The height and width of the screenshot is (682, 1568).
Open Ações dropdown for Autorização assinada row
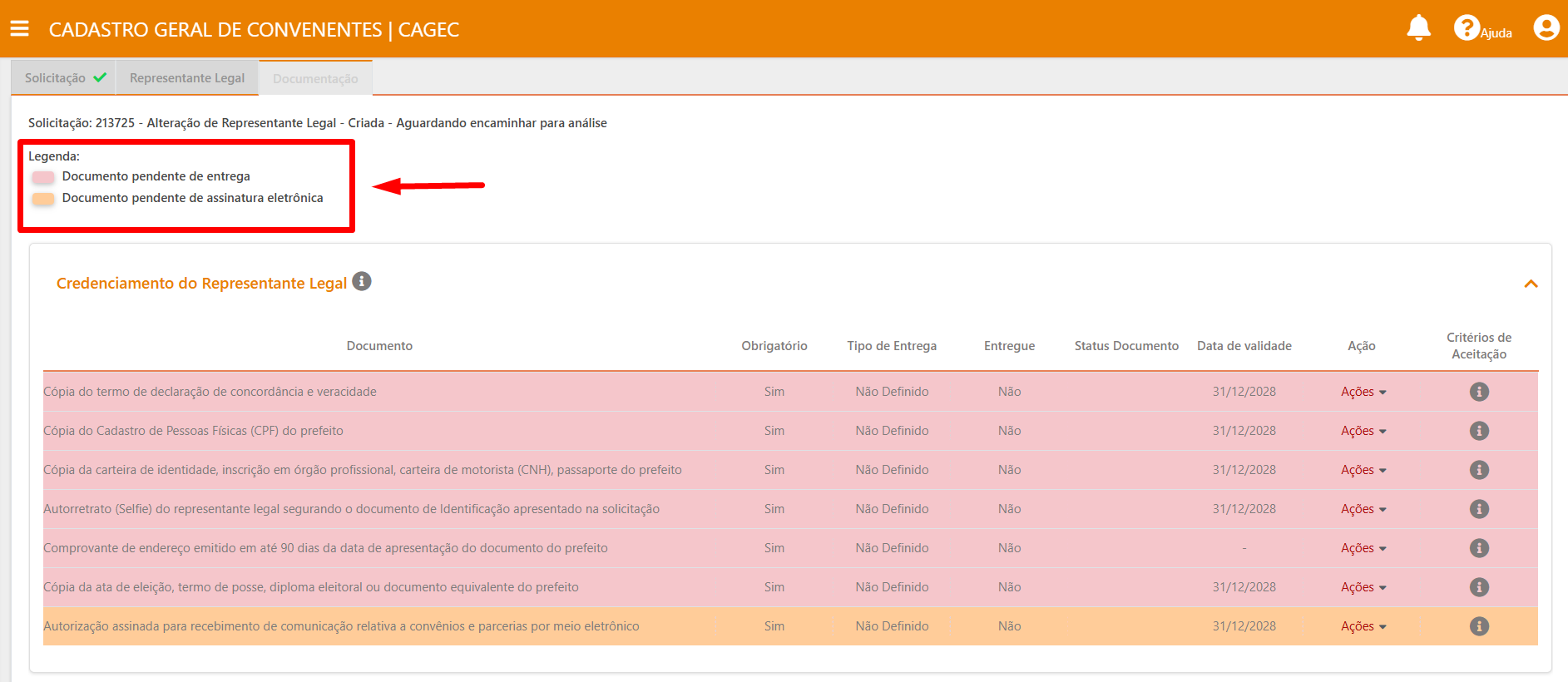(1363, 626)
